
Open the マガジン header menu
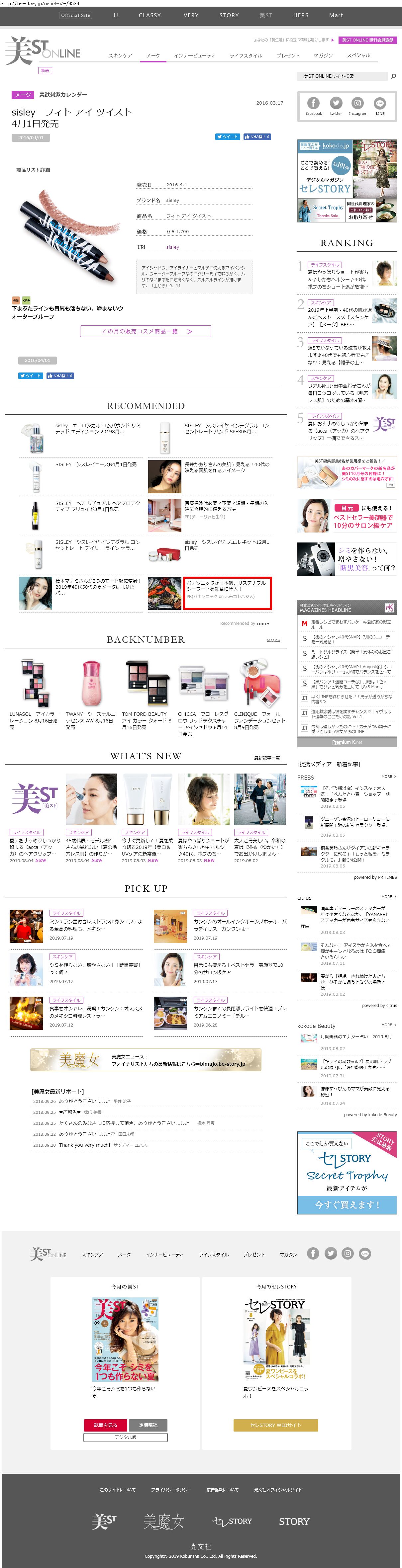(323, 55)
